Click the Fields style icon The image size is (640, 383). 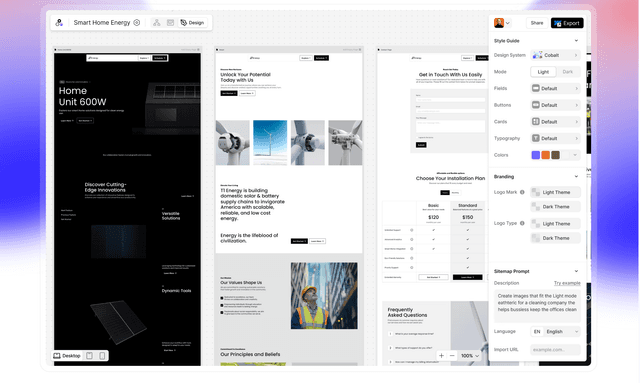pyautogui.click(x=536, y=88)
